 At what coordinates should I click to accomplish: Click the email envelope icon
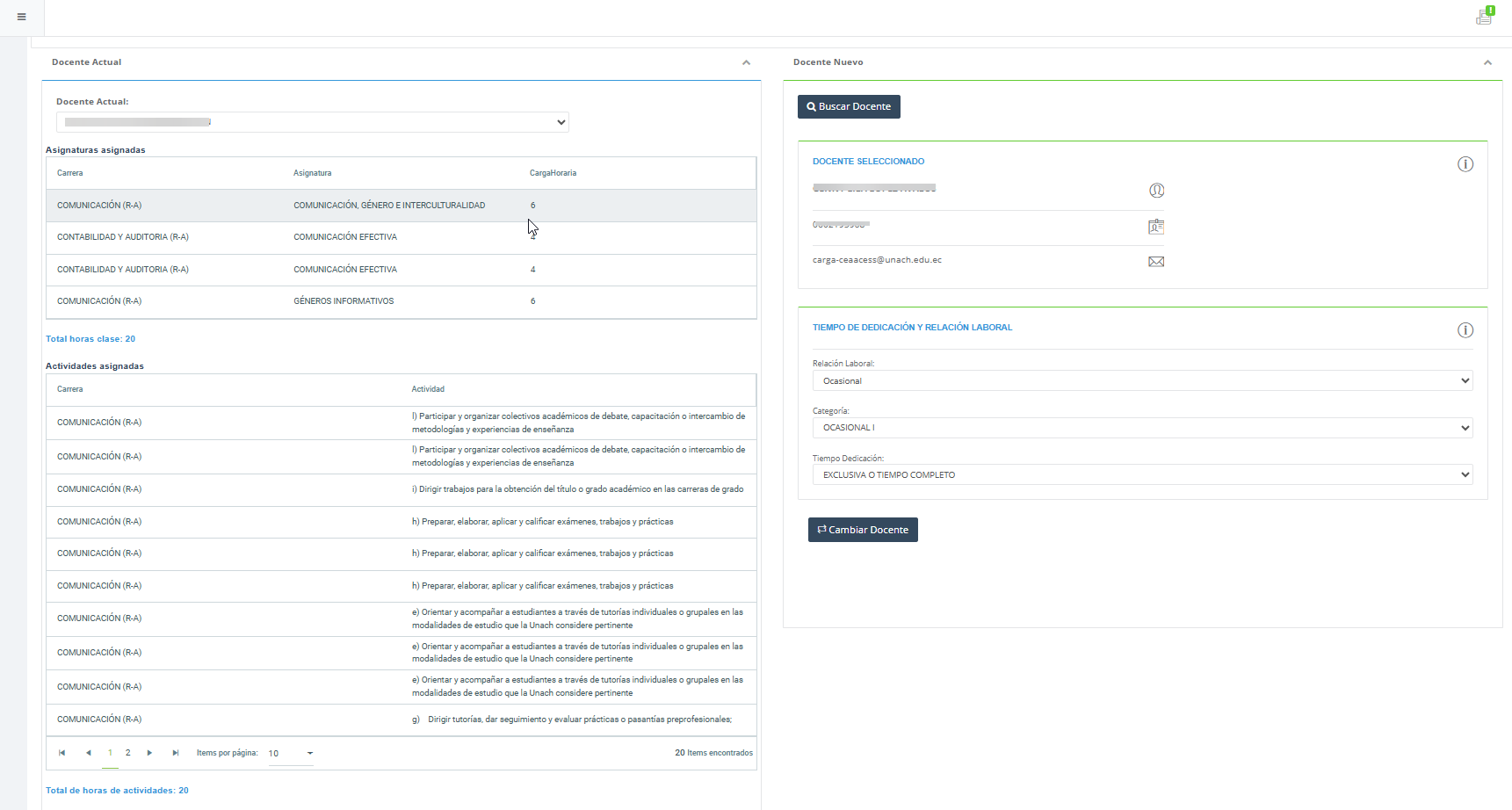1156,262
